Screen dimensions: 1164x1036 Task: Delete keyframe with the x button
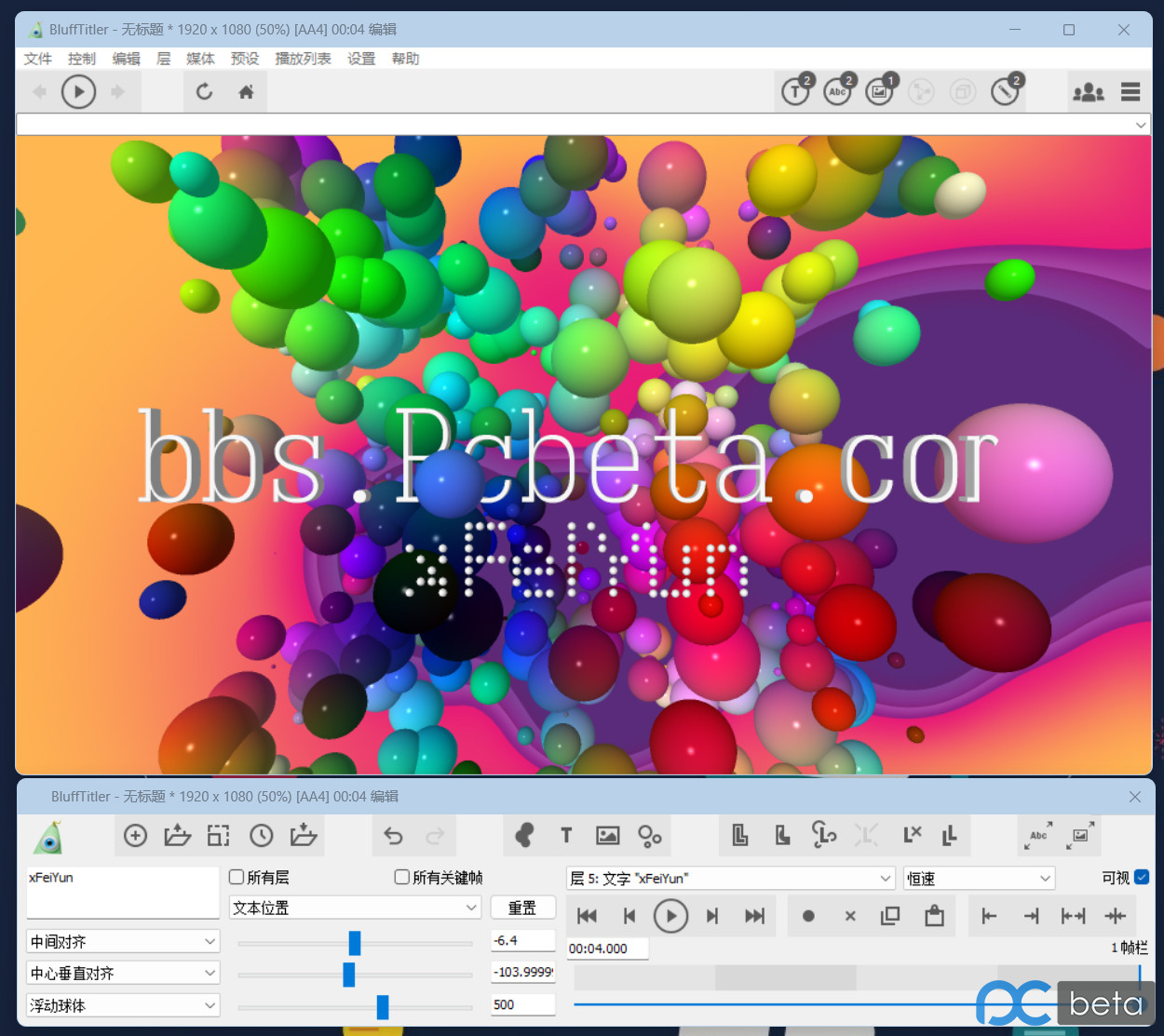[850, 916]
